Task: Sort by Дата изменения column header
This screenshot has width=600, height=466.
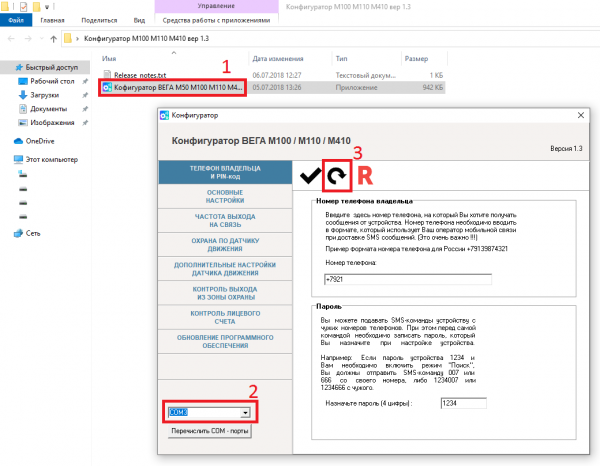Action: coord(278,59)
